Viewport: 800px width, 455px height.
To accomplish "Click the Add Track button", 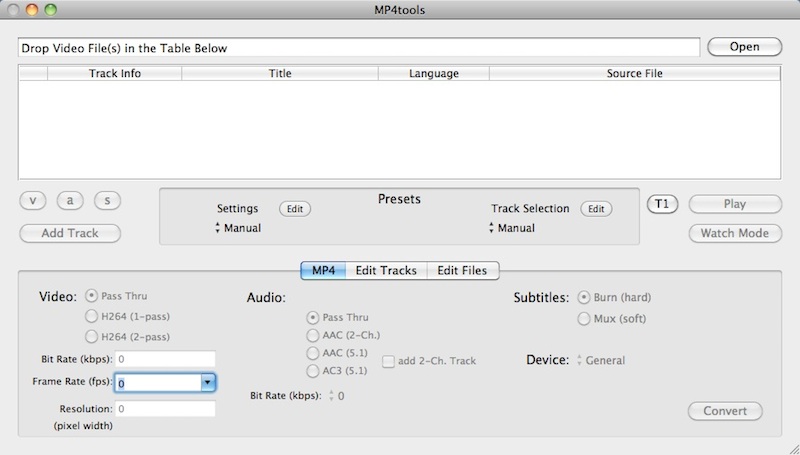I will click(x=70, y=233).
